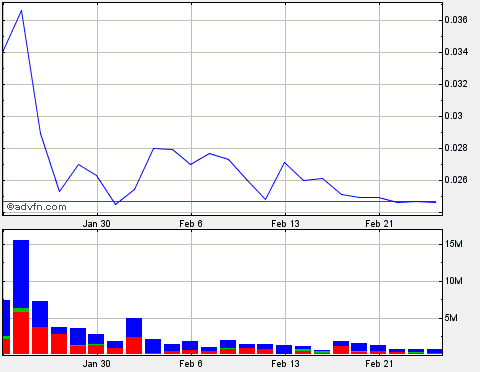This screenshot has height=372, width=480.
Task: Select Feb 13 date under price chart
Action: (285, 223)
